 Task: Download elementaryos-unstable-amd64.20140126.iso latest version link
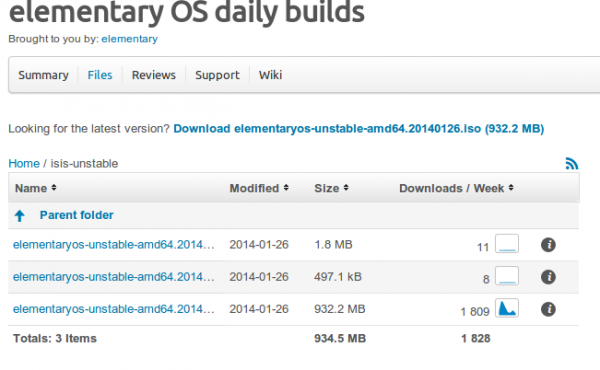click(x=359, y=129)
